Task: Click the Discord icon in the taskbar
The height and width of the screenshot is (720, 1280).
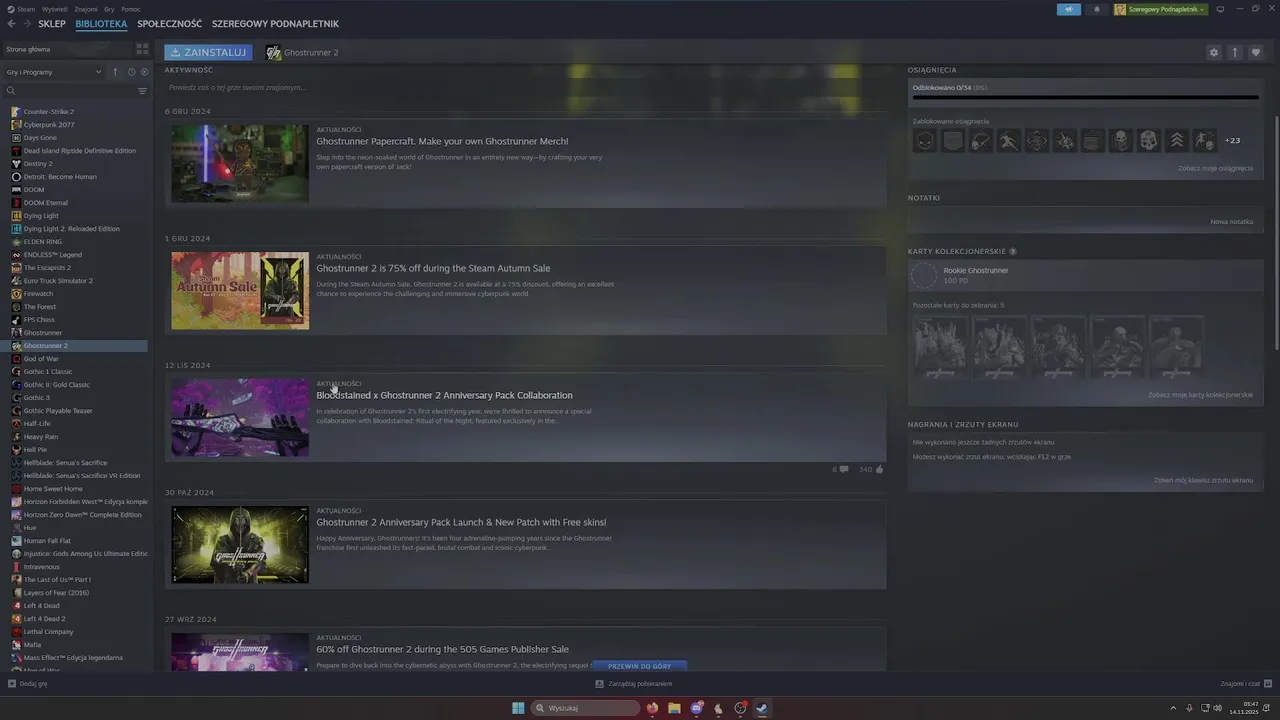Action: click(696, 708)
